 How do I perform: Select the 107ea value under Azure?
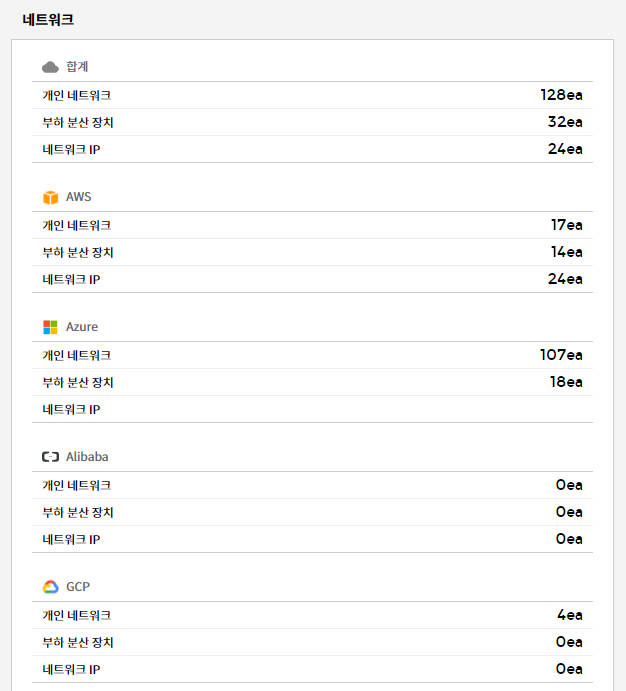click(x=561, y=355)
